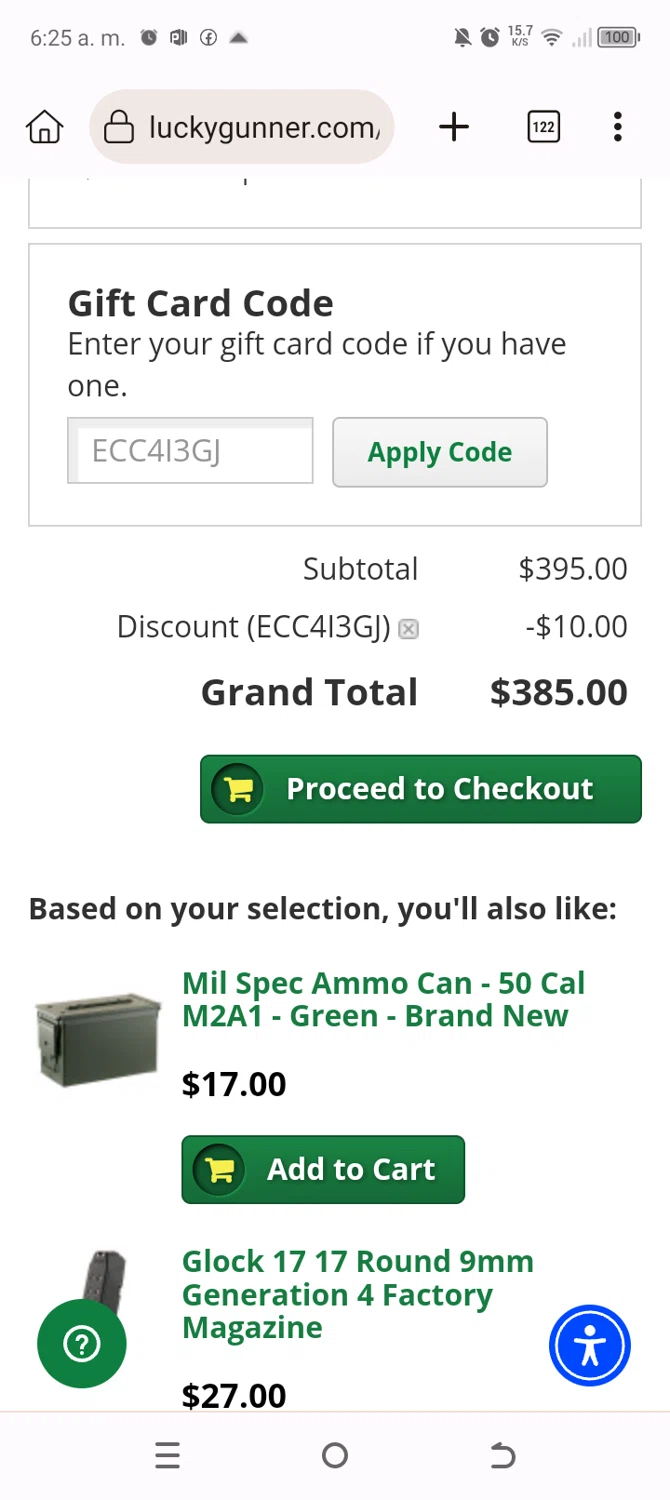
Task: Tap the browser home icon
Action: tap(45, 127)
